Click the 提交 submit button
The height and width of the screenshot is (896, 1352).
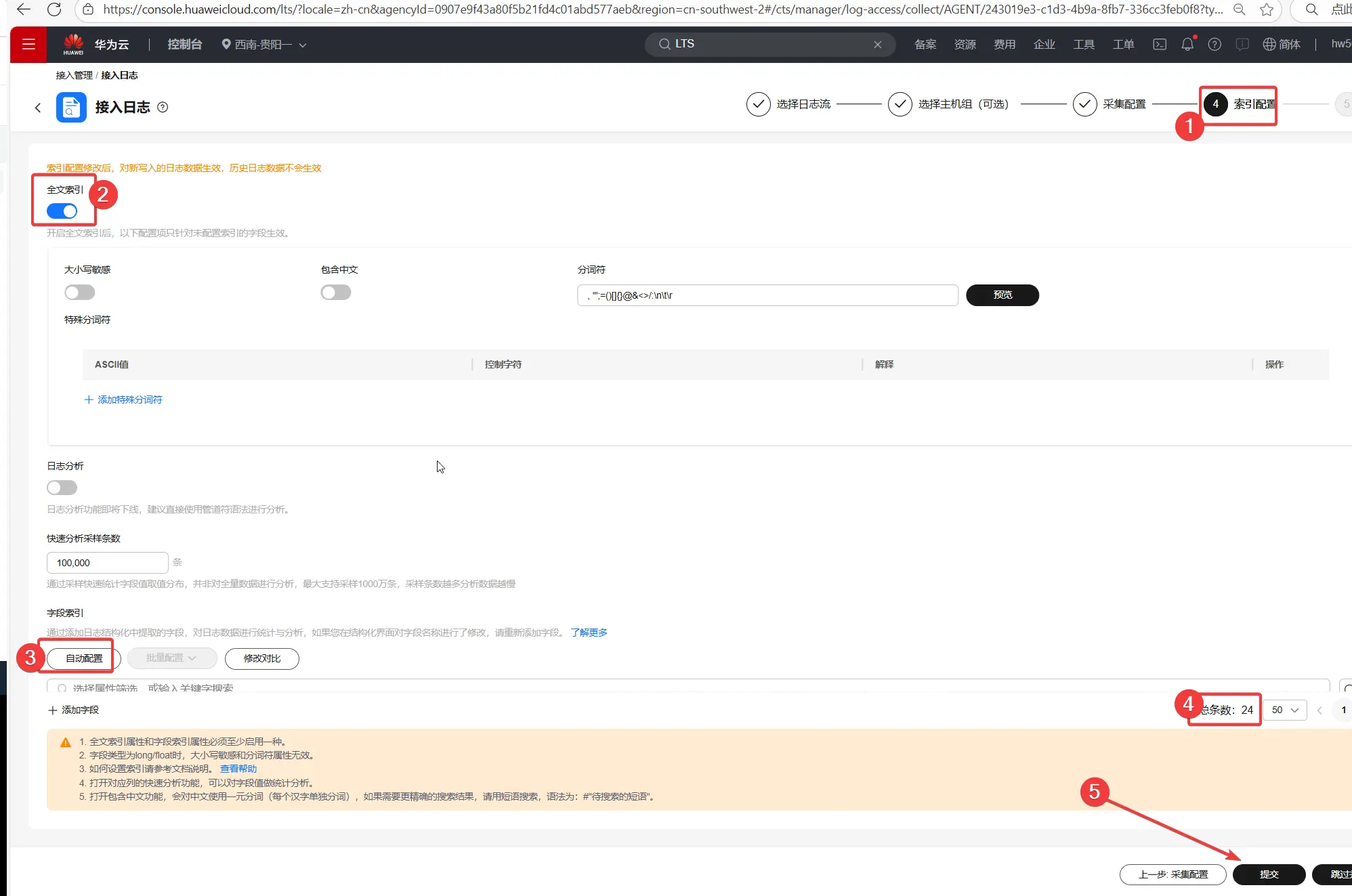coord(1269,874)
